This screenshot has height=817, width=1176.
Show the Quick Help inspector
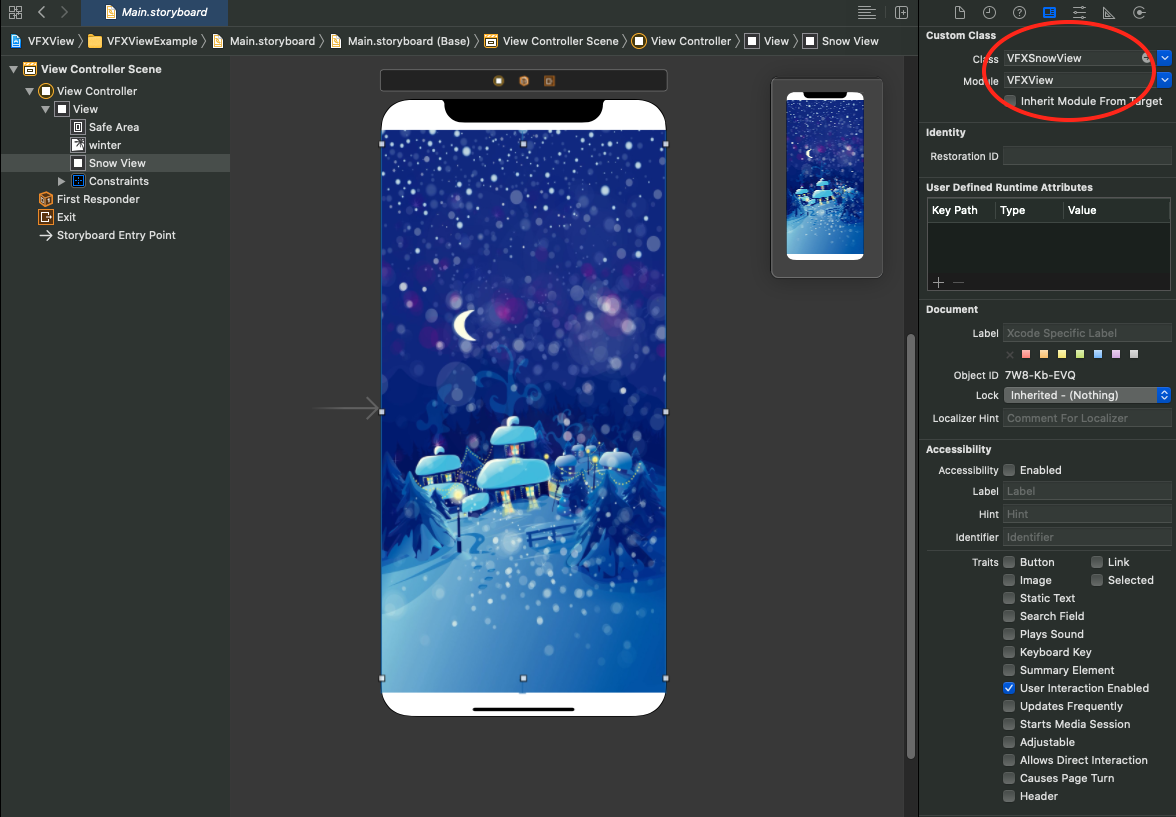1019,12
